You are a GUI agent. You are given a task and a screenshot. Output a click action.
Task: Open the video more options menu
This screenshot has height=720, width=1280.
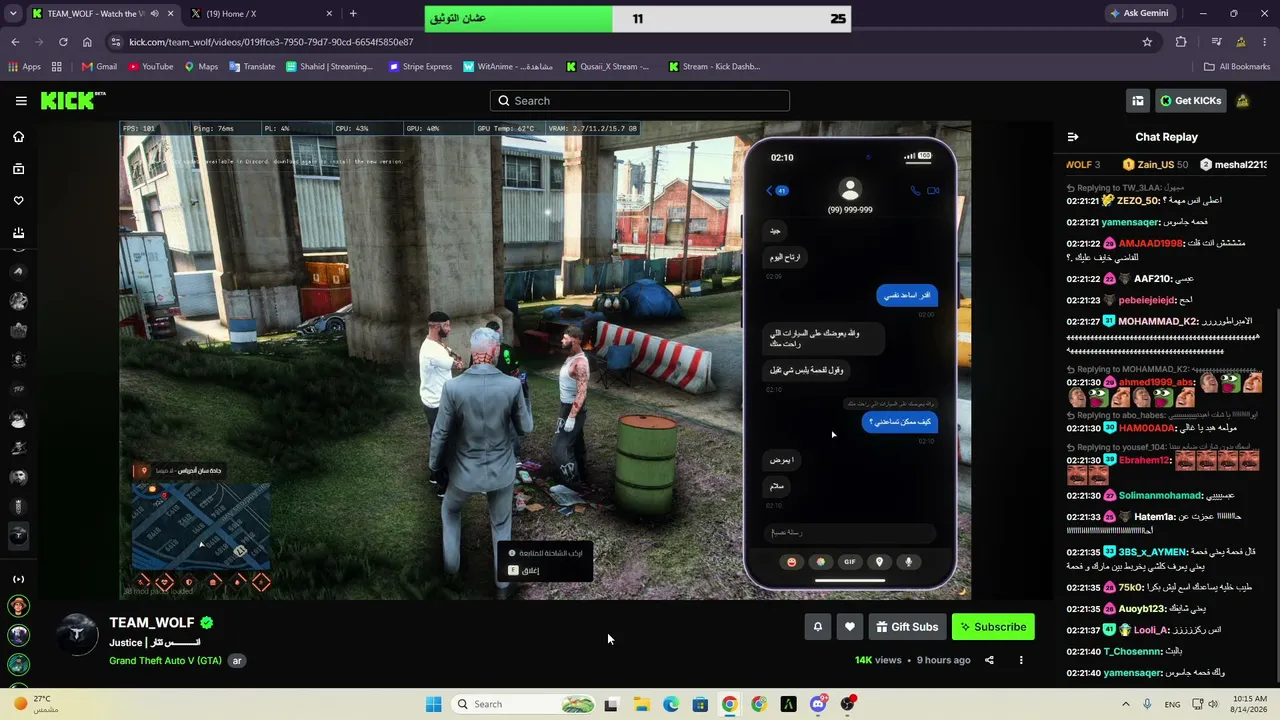coord(1021,660)
